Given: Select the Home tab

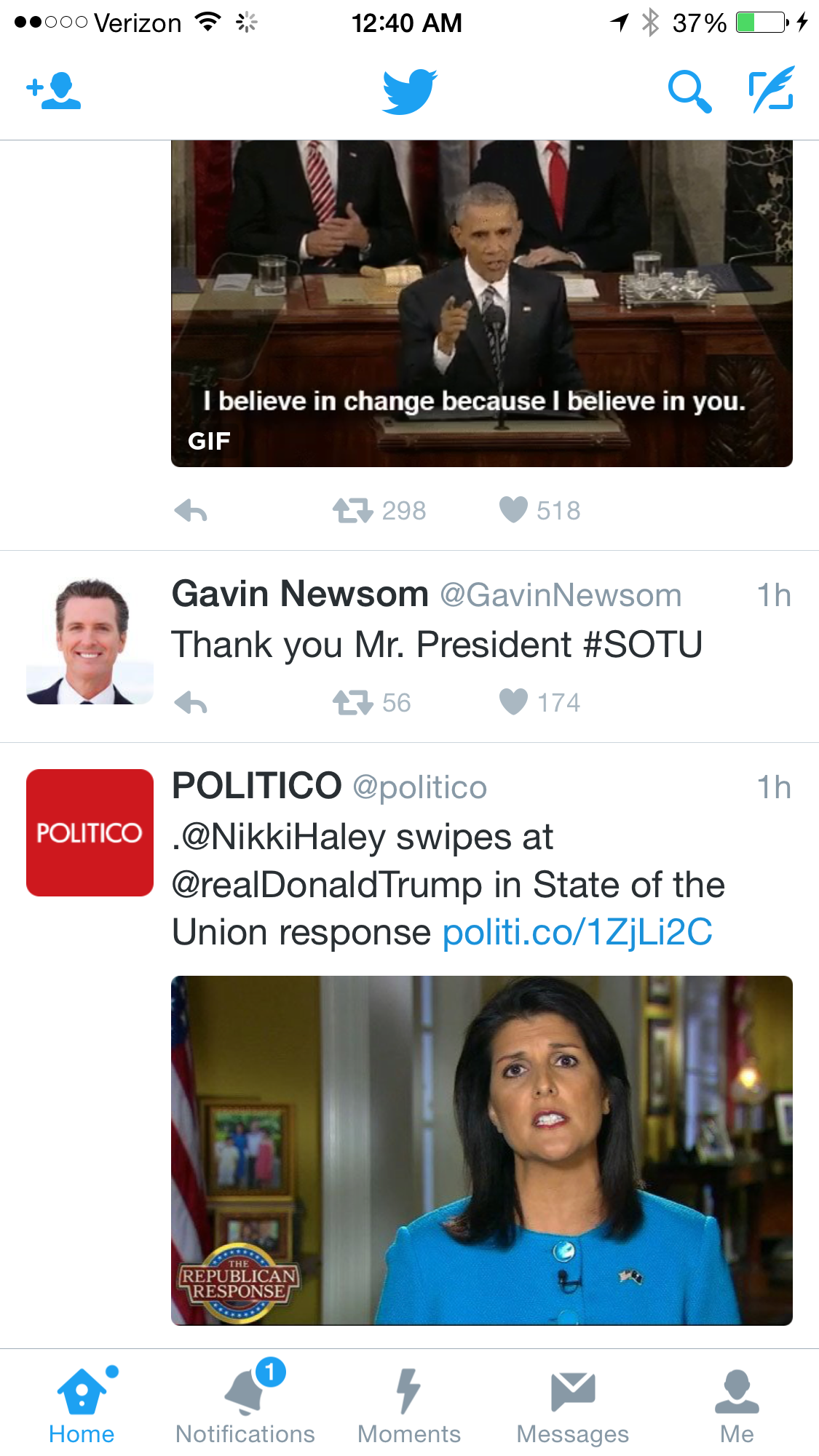Looking at the screenshot, I should pos(82,1404).
